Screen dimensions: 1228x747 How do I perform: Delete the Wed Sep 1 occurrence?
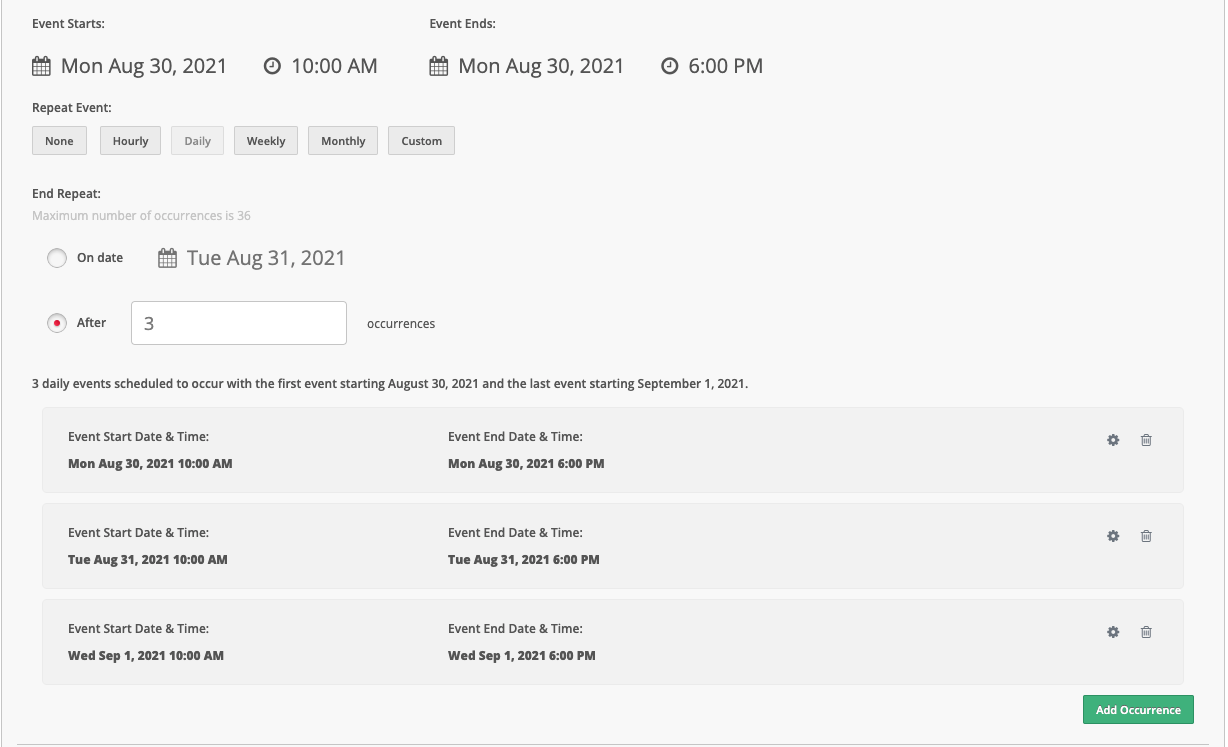pos(1146,632)
